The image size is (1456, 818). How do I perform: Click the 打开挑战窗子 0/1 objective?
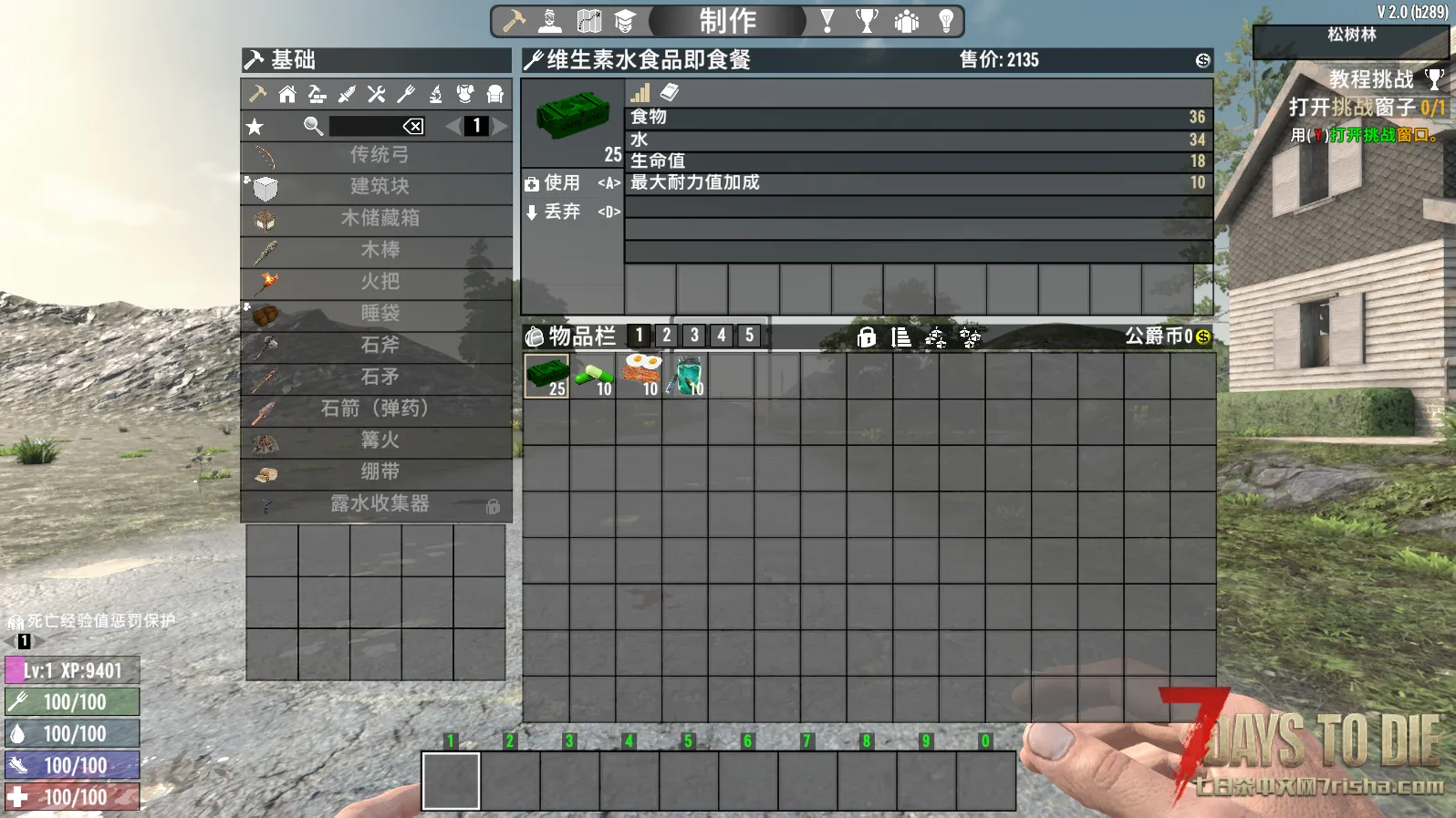(x=1367, y=108)
